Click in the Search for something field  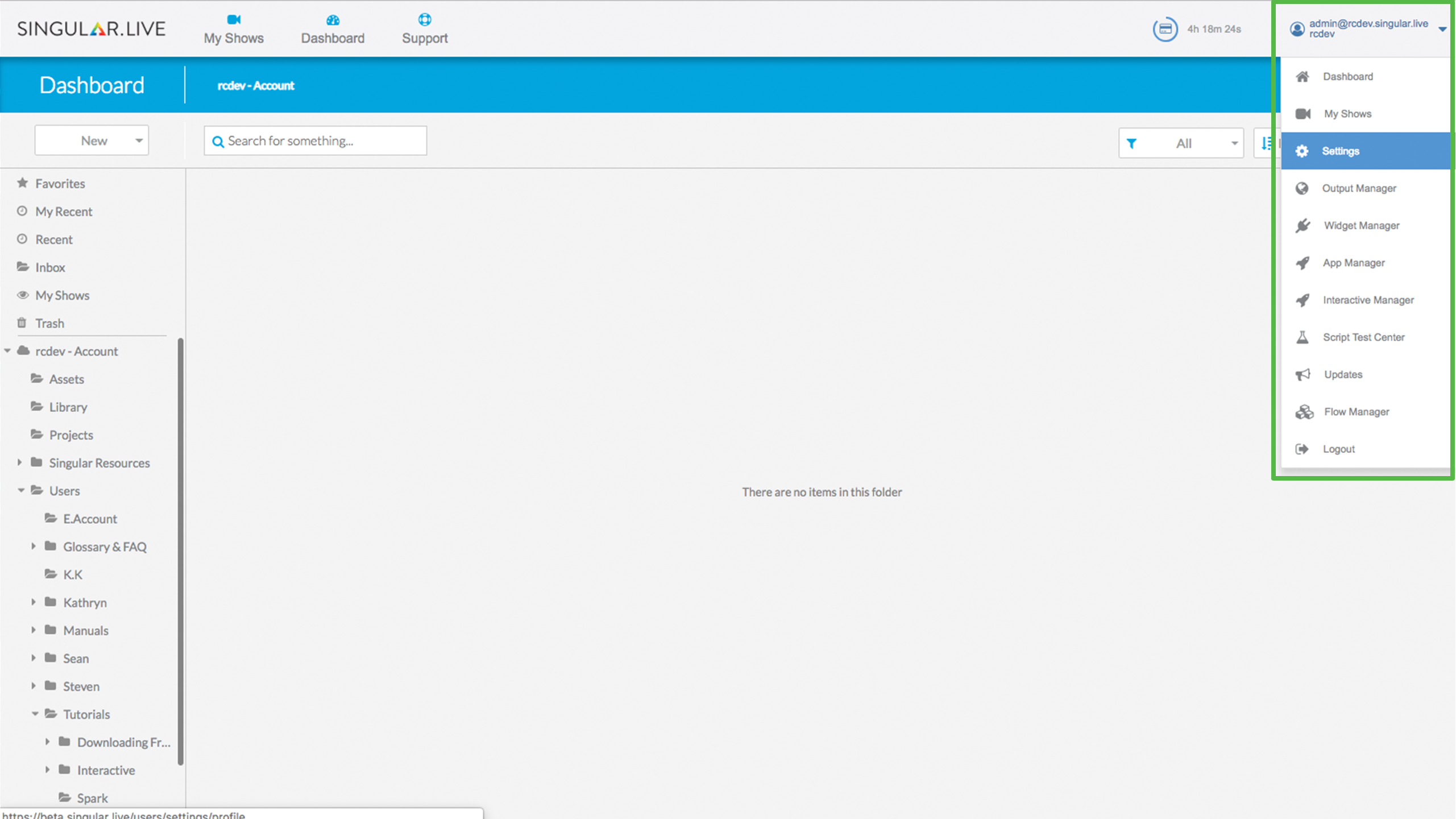[316, 140]
